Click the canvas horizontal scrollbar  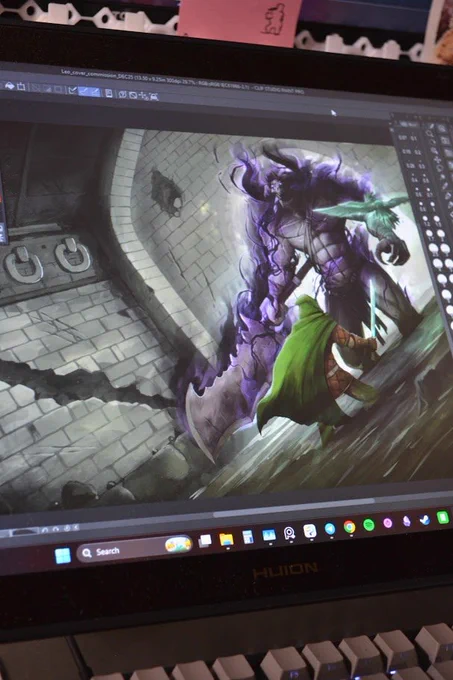pos(294,508)
